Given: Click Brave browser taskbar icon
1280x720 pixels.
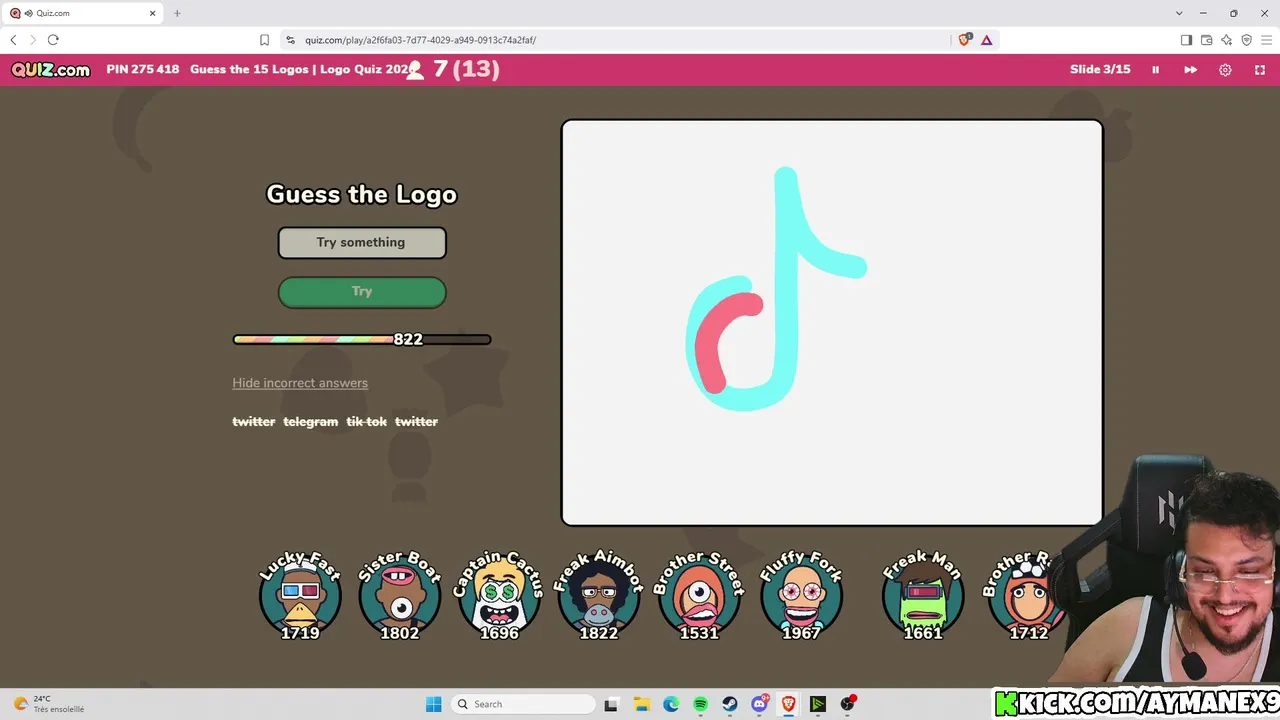Looking at the screenshot, I should click(x=789, y=704).
